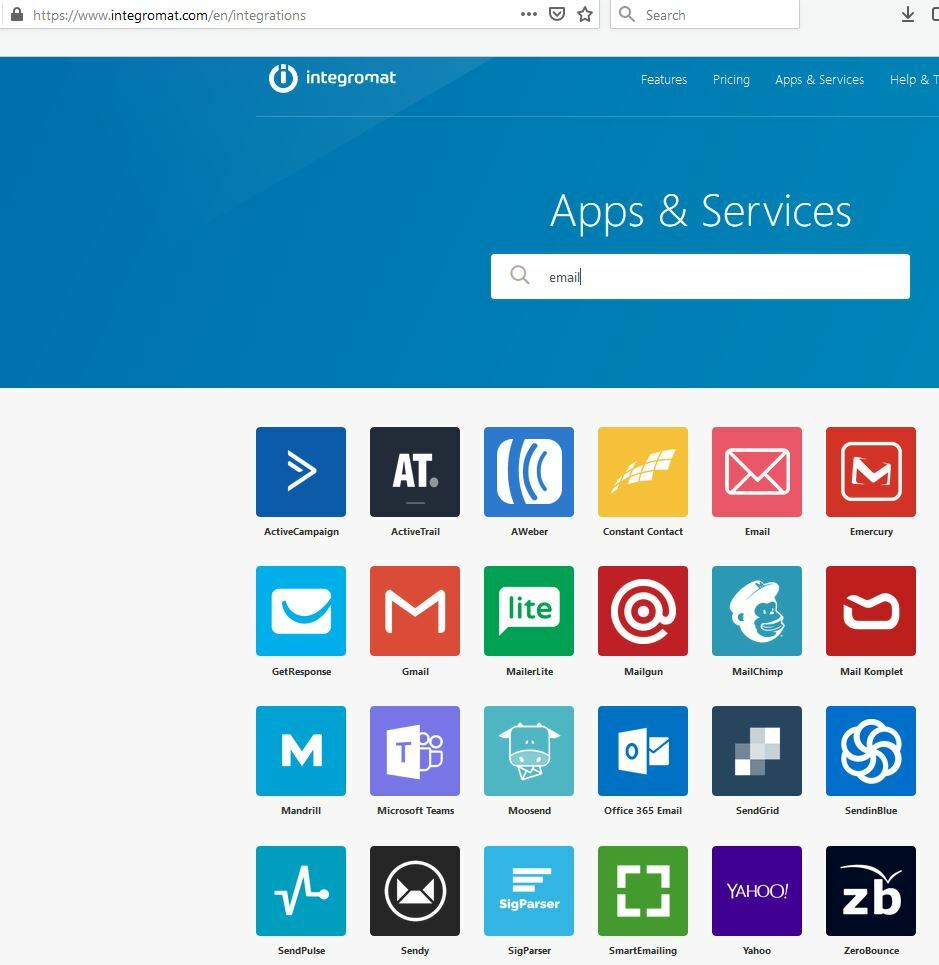Click the SigParser label text
This screenshot has height=965, width=939.
(529, 951)
